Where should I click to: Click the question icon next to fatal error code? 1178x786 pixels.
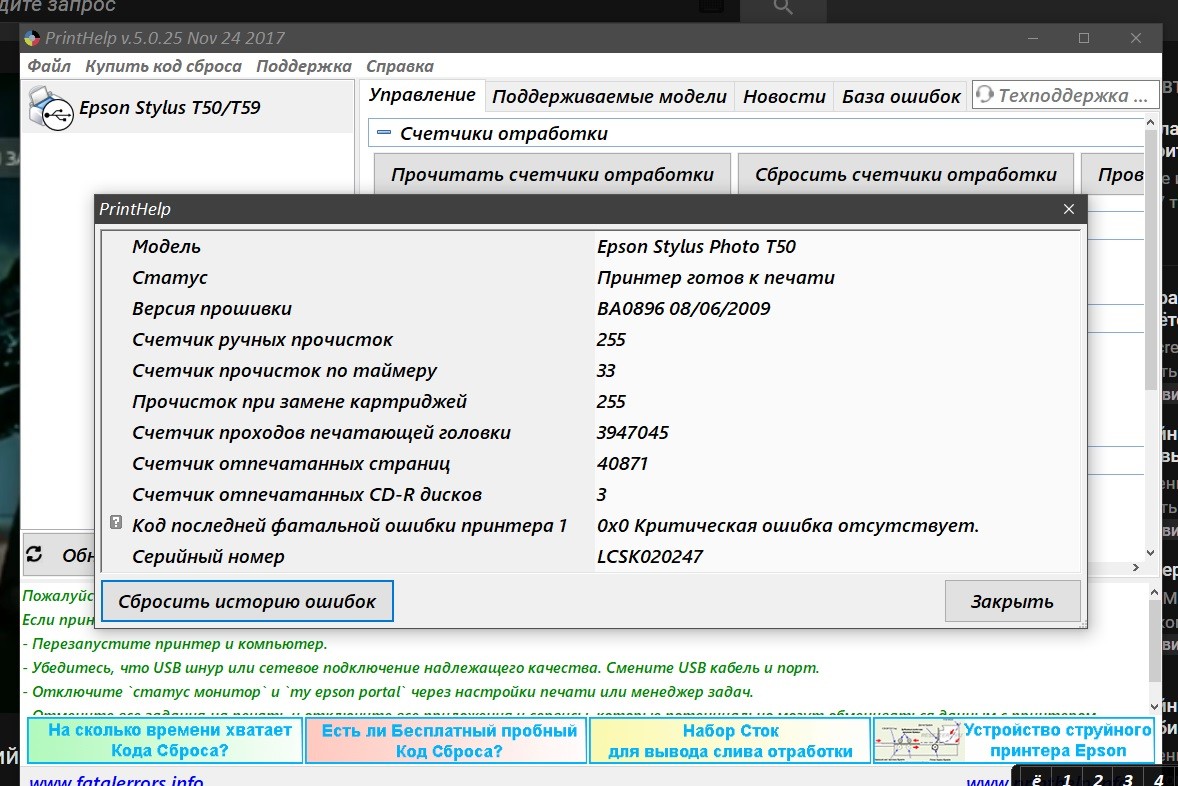coord(116,524)
